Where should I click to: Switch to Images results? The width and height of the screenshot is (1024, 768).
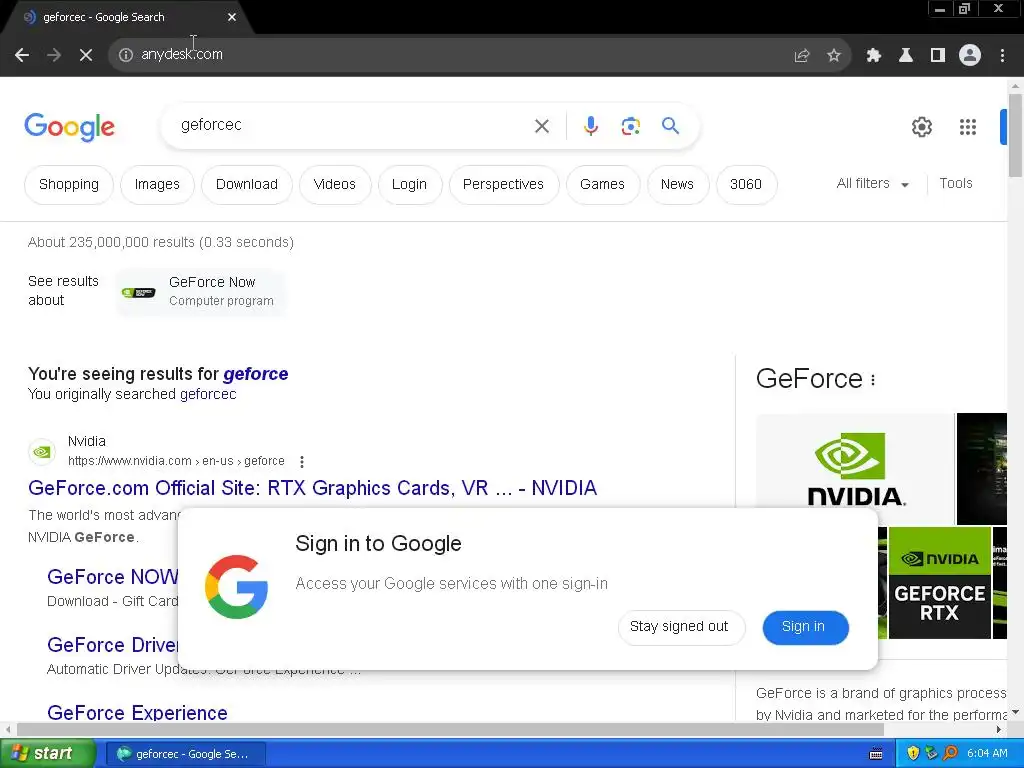click(157, 185)
